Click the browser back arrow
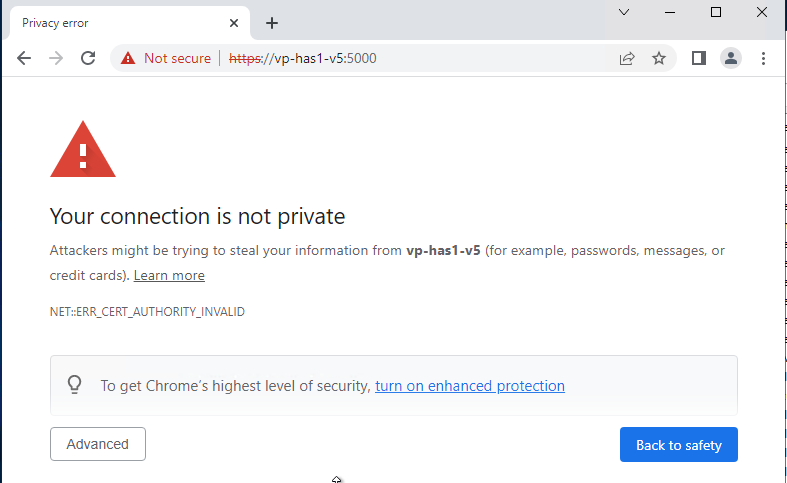 pos(24,58)
